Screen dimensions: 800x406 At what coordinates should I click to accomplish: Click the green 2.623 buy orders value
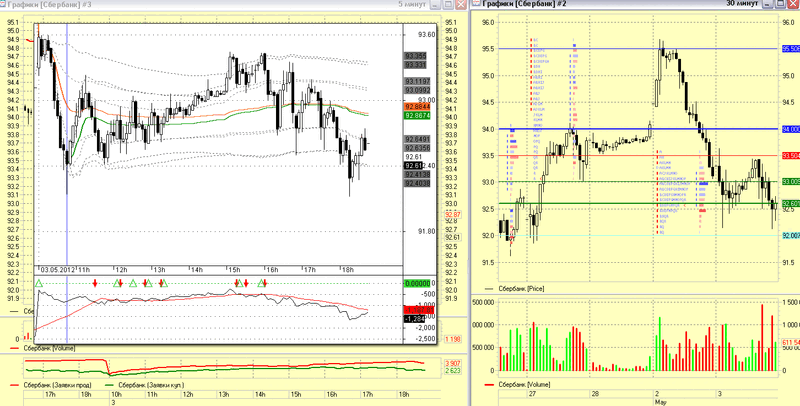point(453,371)
